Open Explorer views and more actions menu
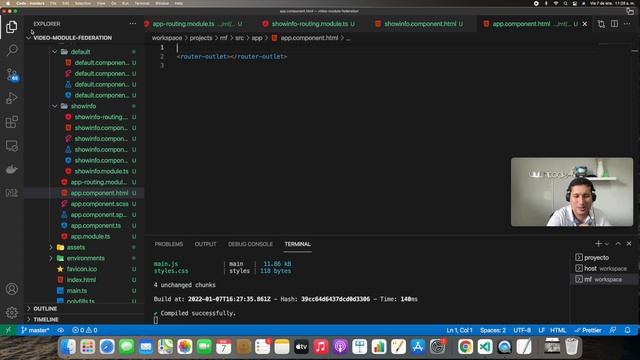The height and width of the screenshot is (360, 640). (133, 24)
